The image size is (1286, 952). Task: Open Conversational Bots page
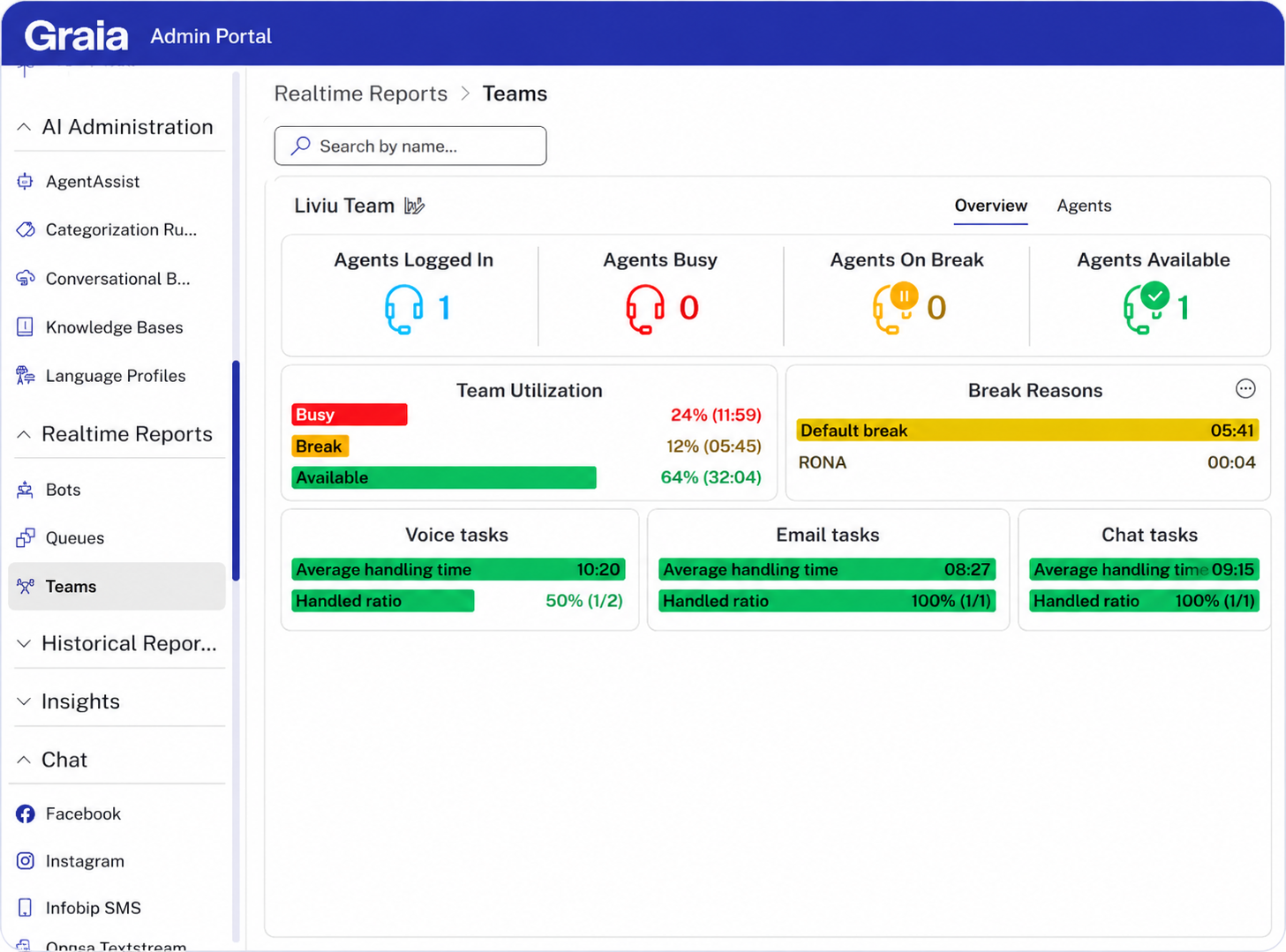point(117,279)
